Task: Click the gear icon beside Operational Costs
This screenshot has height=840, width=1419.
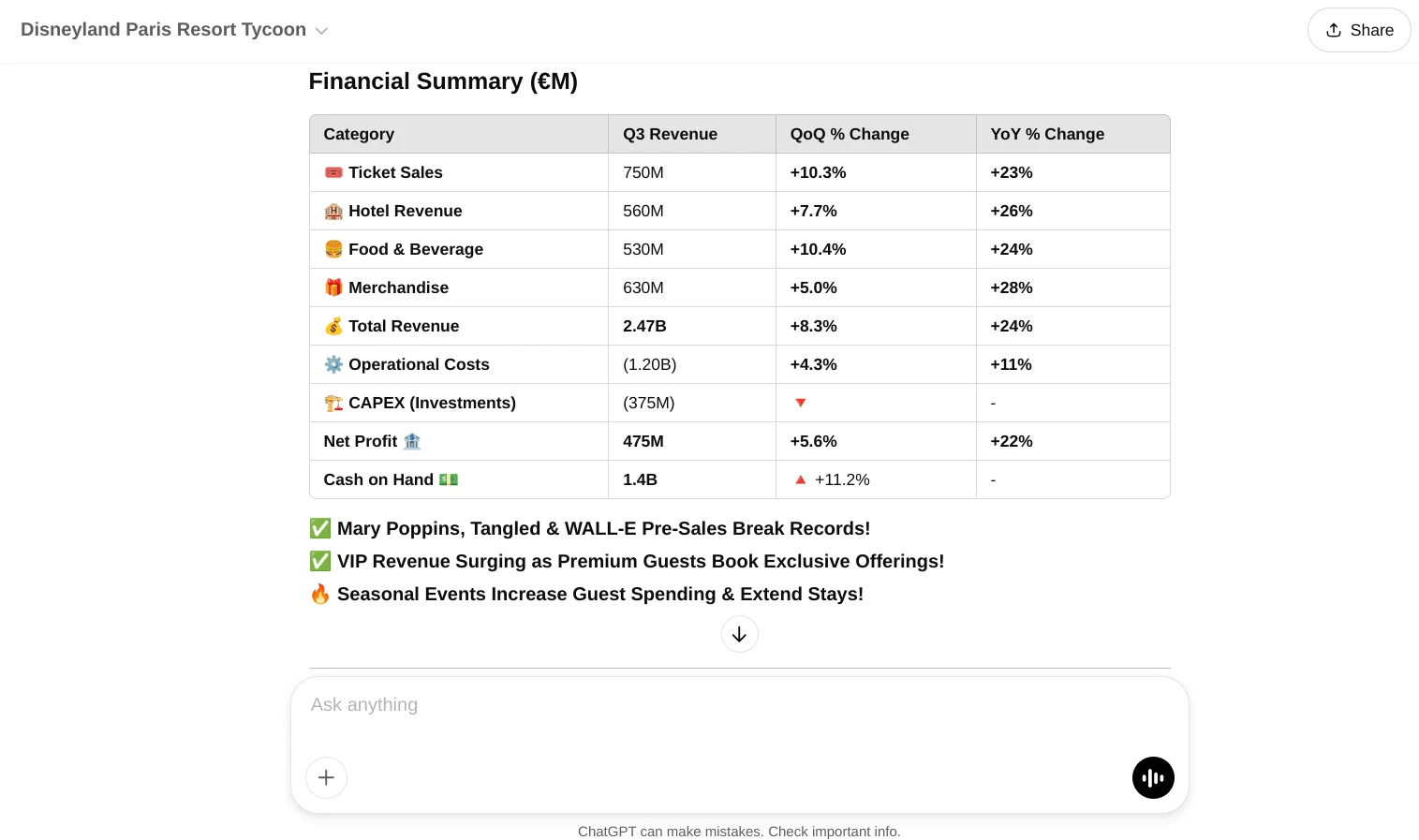Action: [x=333, y=364]
